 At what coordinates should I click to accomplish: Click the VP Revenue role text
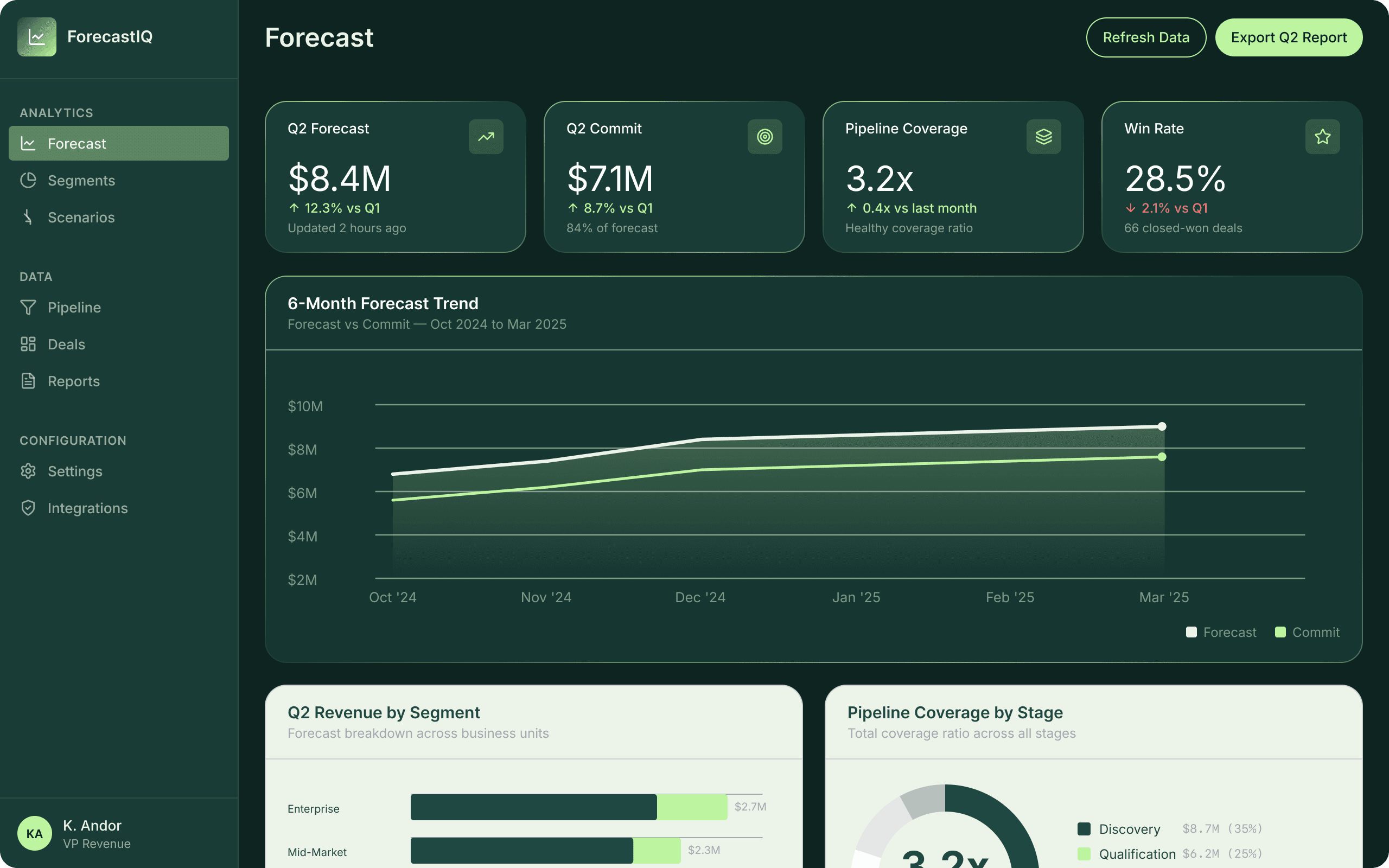[x=97, y=843]
